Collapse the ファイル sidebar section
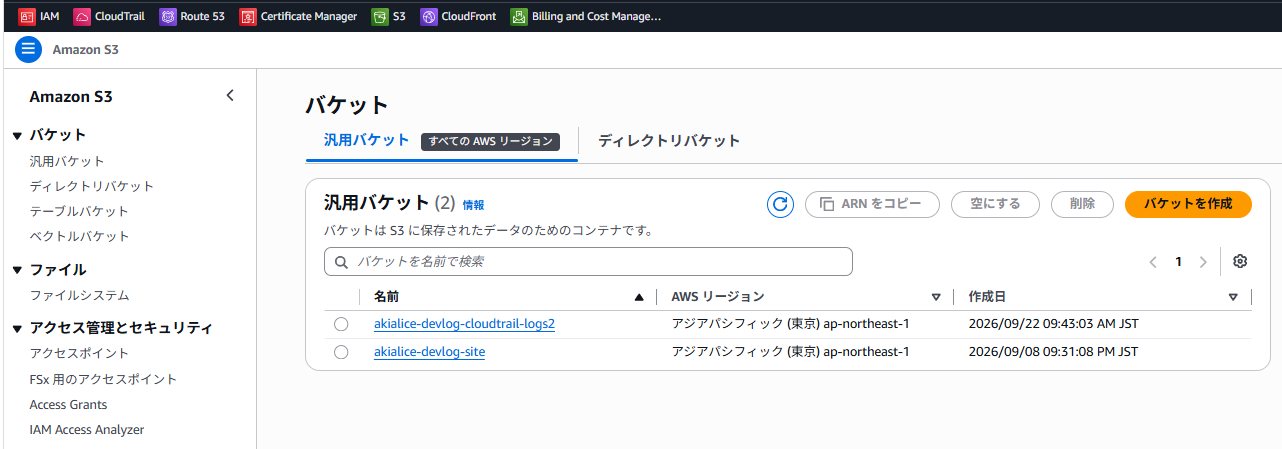Image resolution: width=1282 pixels, height=449 pixels. click(x=17, y=270)
